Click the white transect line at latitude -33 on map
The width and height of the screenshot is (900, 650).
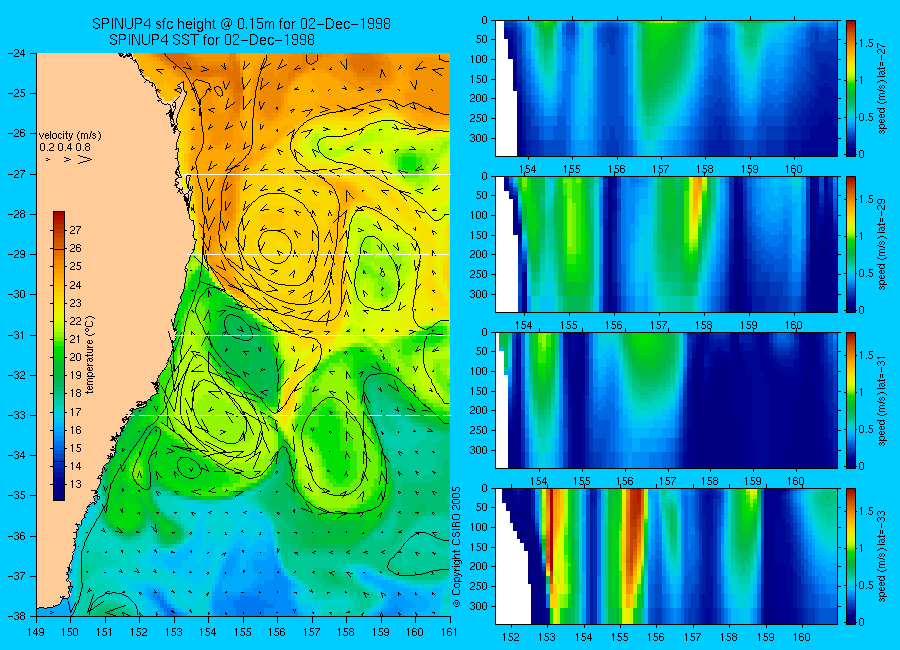point(291,415)
